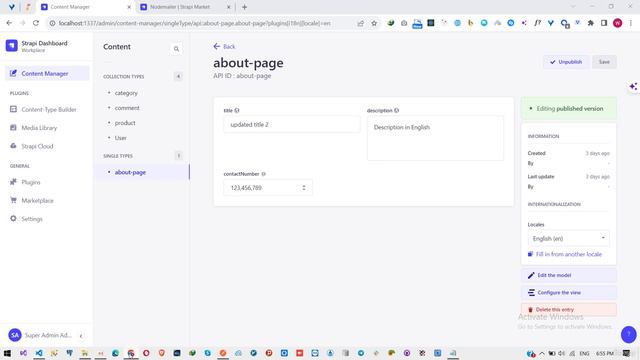Click the Settings gear icon in sidebar
640x360 pixels.
pos(13,218)
